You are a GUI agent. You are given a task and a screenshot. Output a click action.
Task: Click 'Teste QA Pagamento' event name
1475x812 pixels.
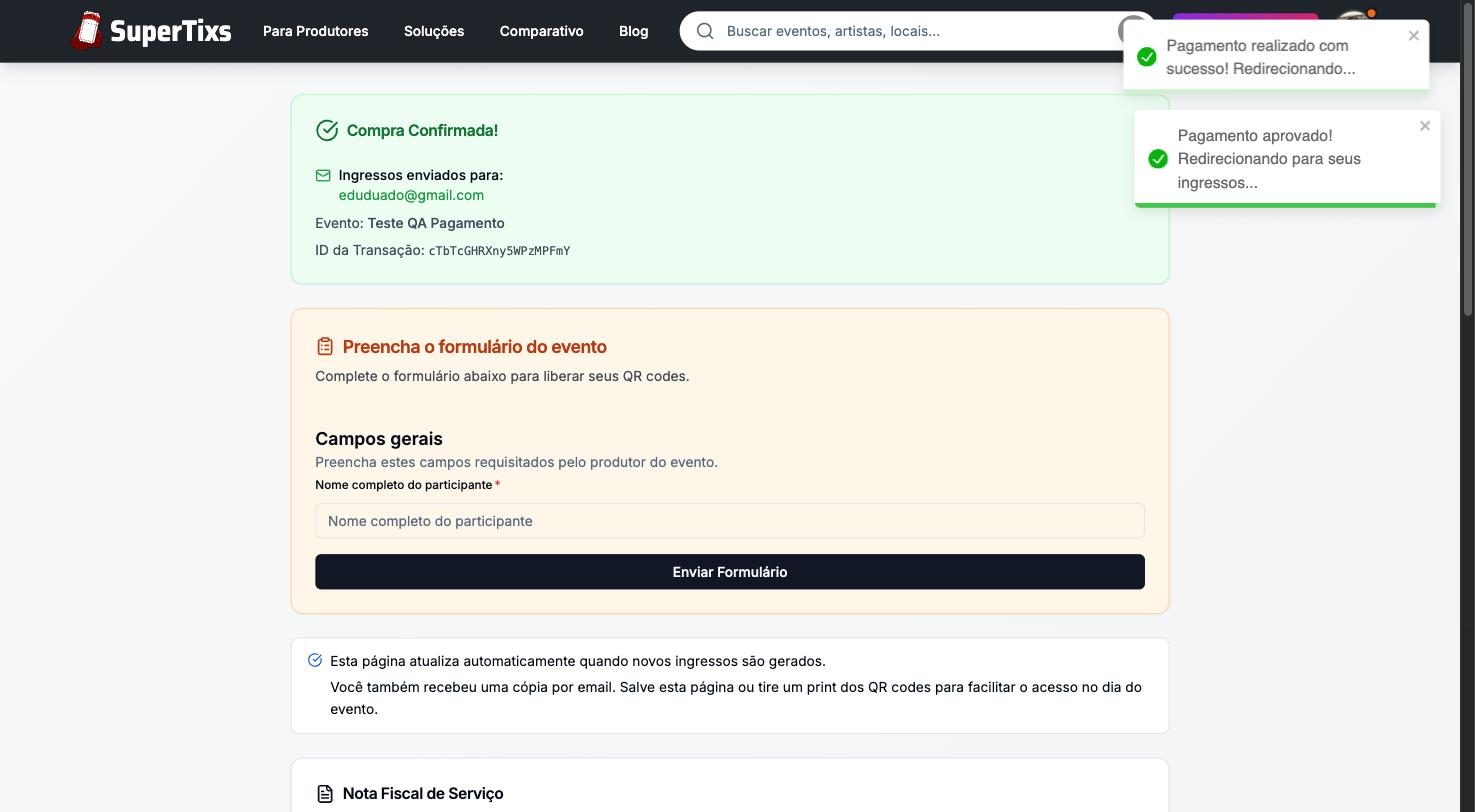coord(436,223)
